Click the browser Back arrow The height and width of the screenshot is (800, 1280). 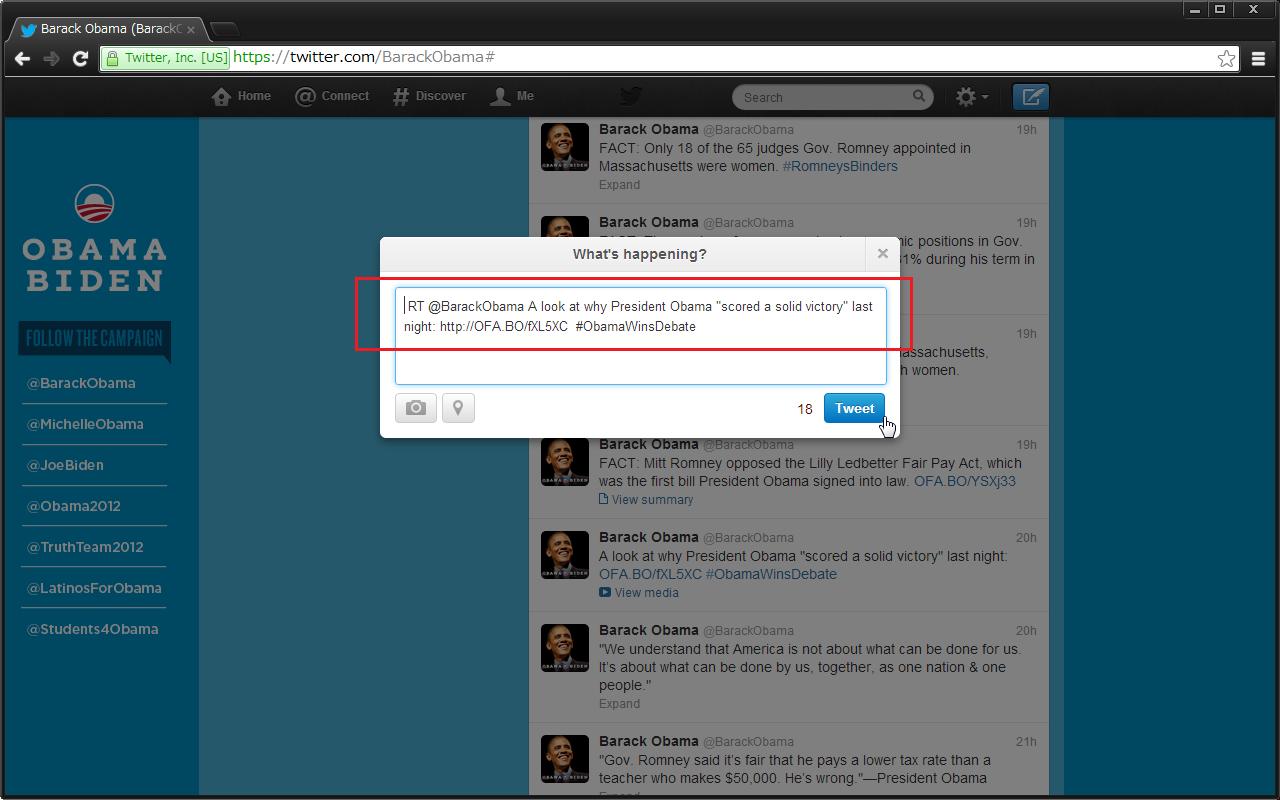(22, 58)
